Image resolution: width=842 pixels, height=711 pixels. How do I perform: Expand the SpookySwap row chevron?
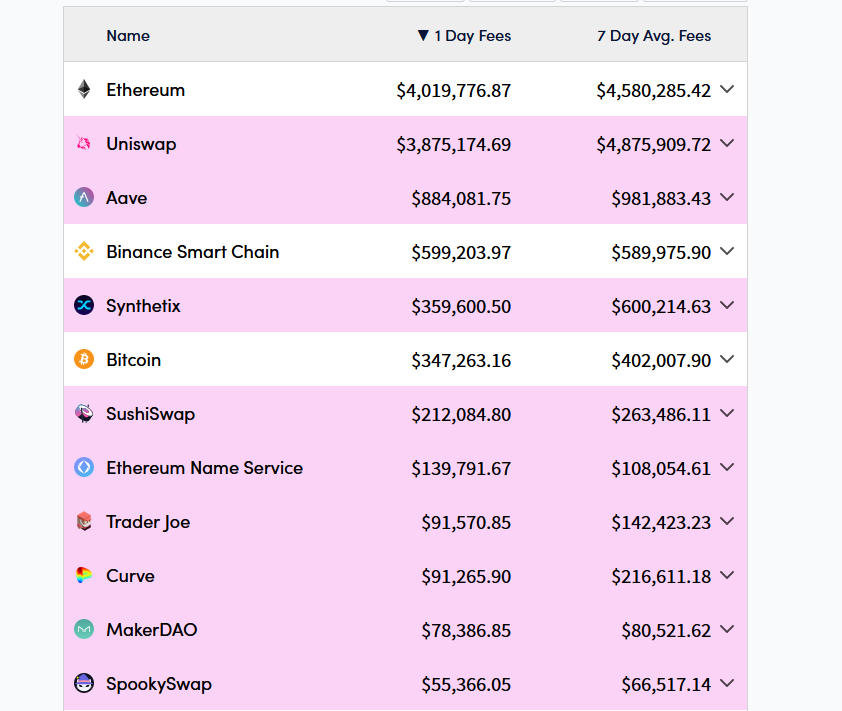[x=727, y=683]
